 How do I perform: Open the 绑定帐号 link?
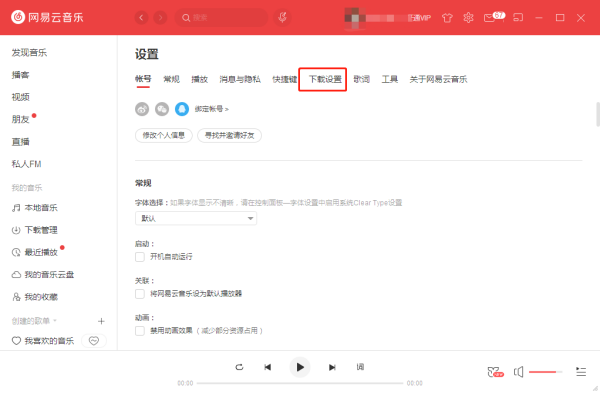click(212, 109)
